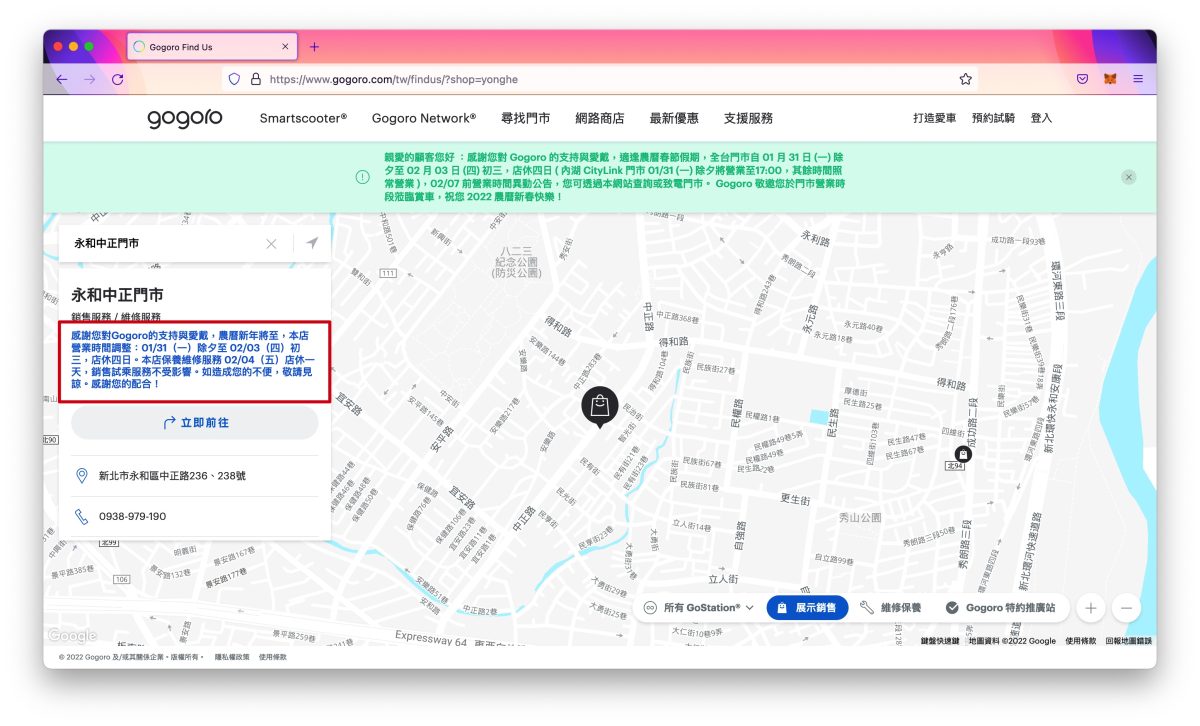Viewport: 1200px width, 726px height.
Task: Open 支援服務 in the navigation
Action: coord(748,118)
